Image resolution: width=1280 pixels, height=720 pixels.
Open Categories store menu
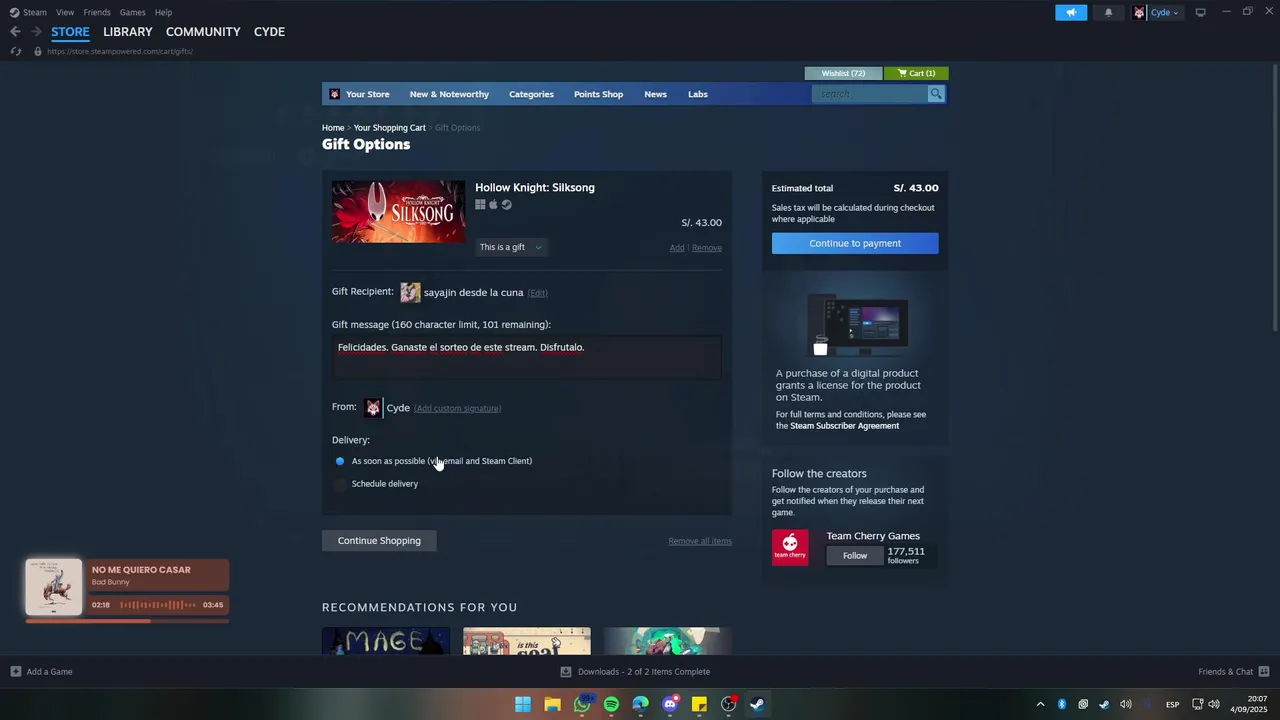[531, 94]
